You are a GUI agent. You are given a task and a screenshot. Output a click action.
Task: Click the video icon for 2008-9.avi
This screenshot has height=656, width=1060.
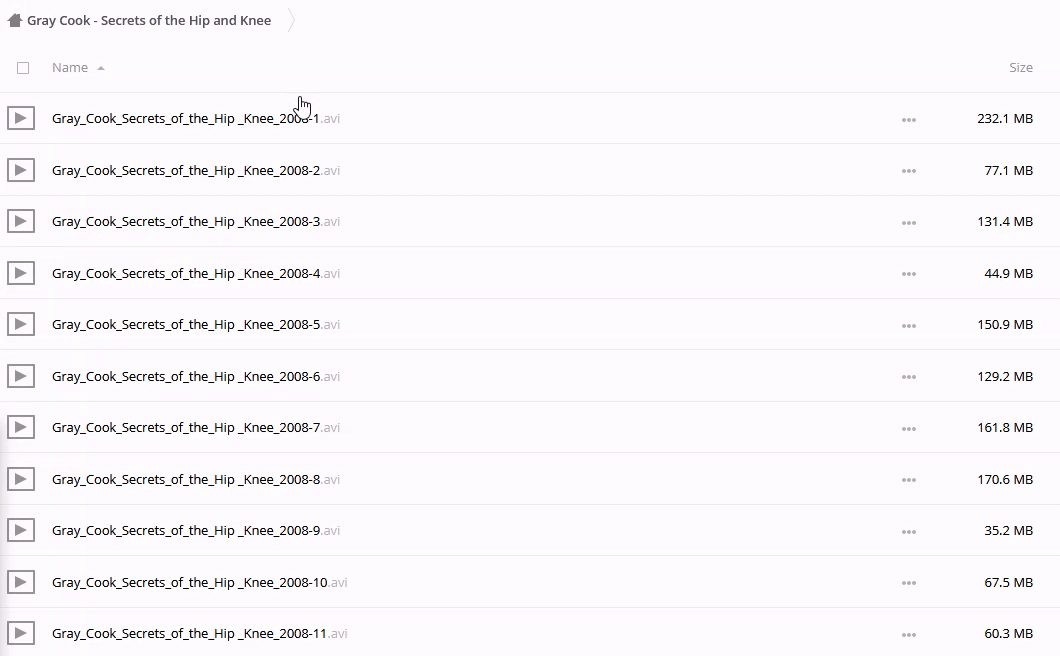pos(21,530)
